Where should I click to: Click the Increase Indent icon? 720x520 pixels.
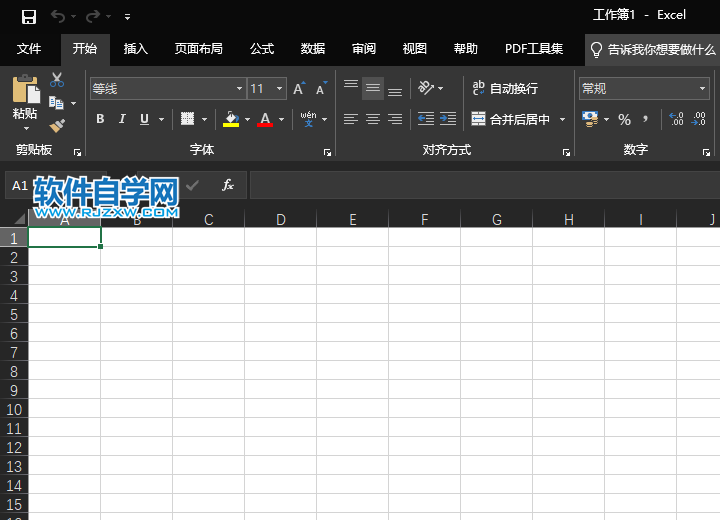click(448, 119)
